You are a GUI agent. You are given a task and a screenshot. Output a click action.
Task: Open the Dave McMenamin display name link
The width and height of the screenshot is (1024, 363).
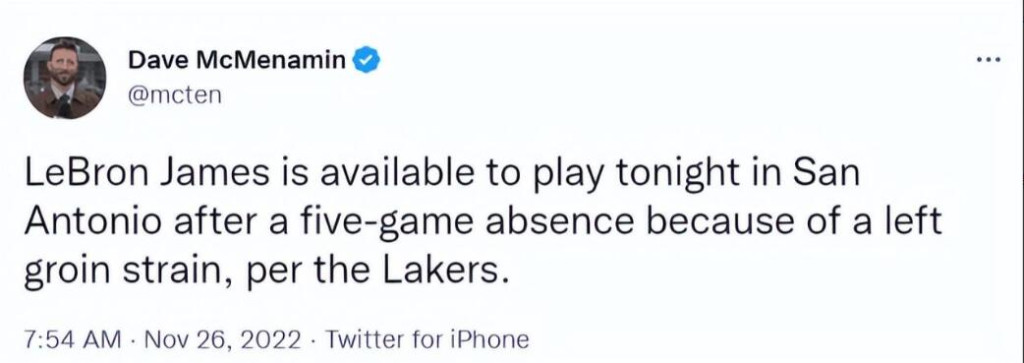(x=237, y=61)
